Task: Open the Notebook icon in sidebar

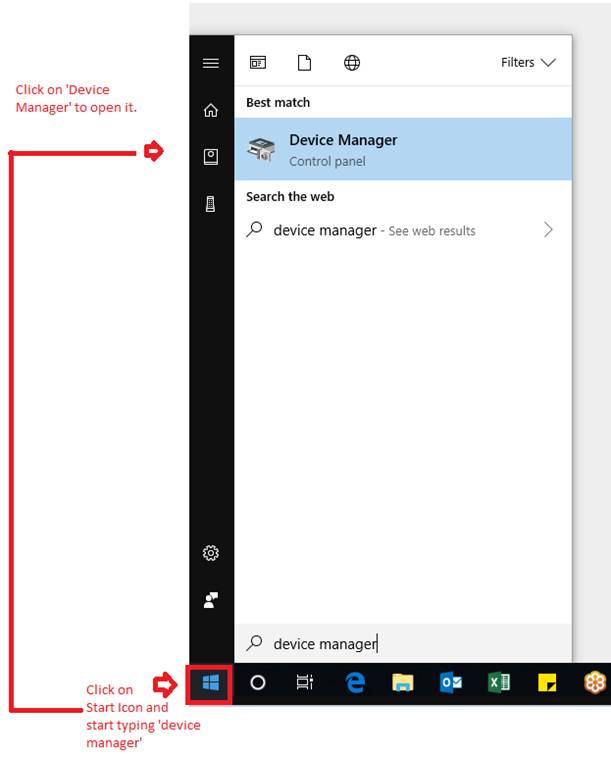Action: coord(211,156)
